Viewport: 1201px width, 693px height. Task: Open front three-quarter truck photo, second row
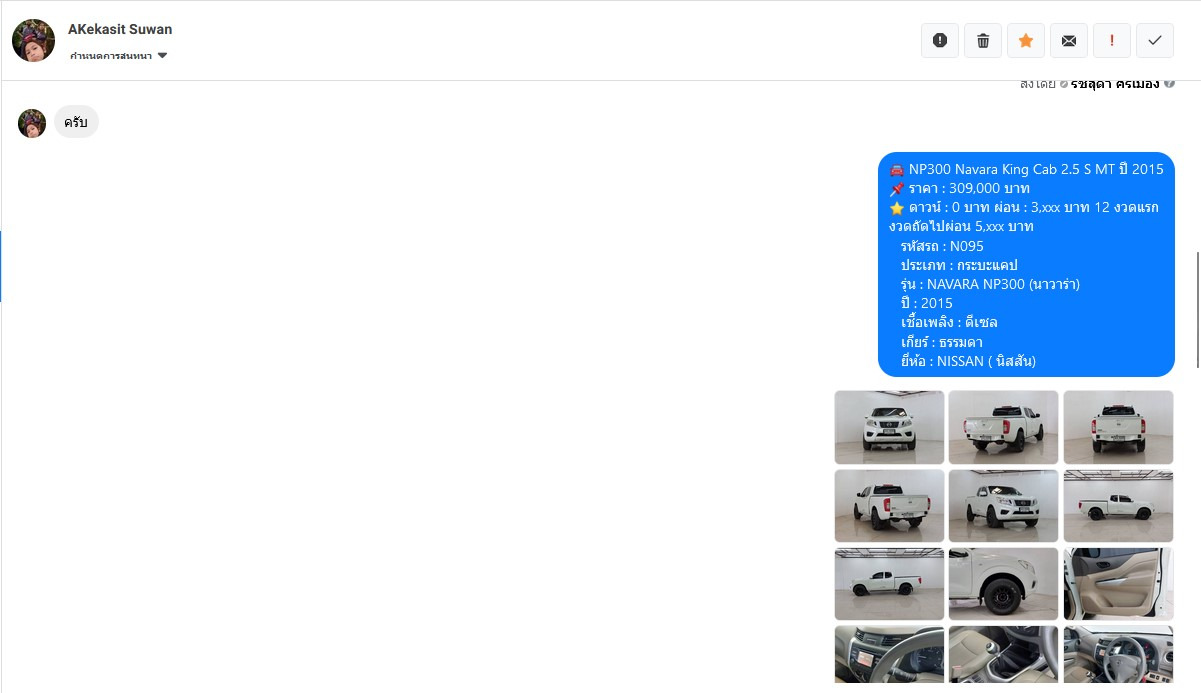(1003, 506)
